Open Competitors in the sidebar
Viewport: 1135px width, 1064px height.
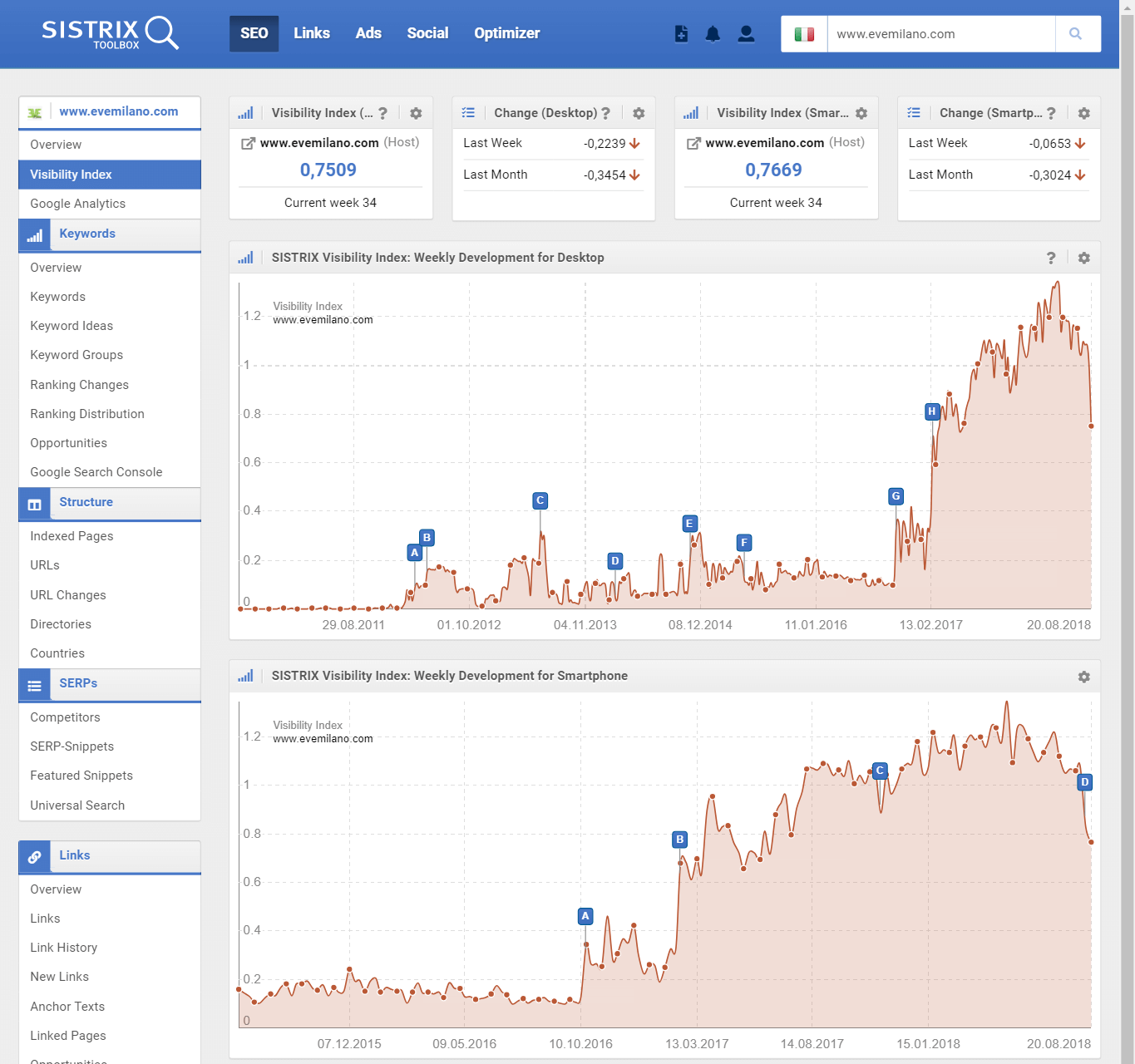pyautogui.click(x=110, y=717)
